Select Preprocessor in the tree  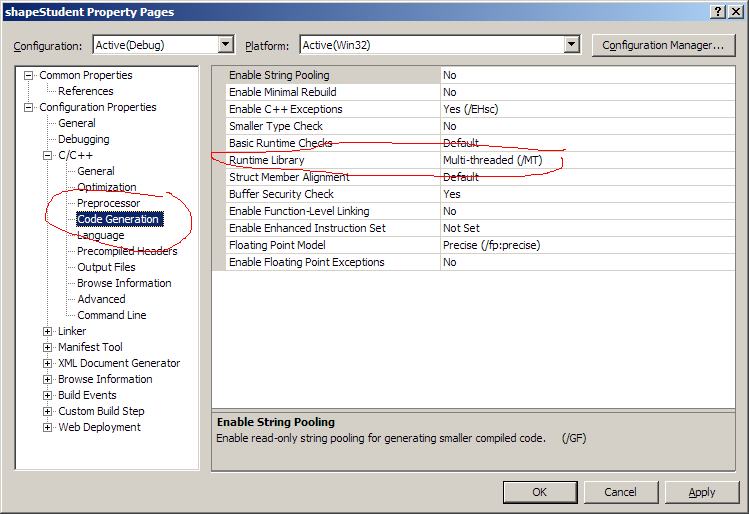click(108, 203)
